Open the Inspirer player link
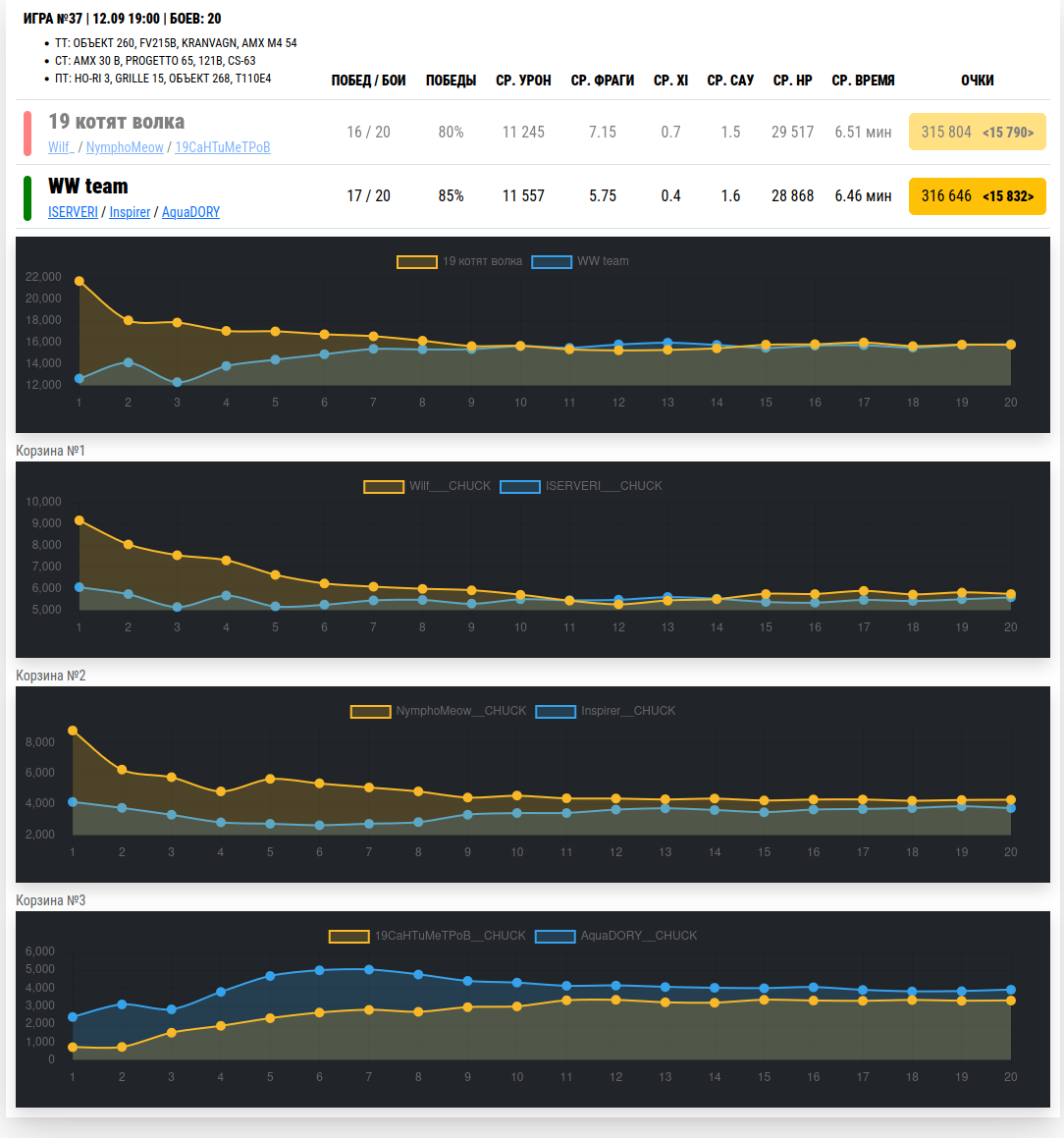 [x=130, y=212]
